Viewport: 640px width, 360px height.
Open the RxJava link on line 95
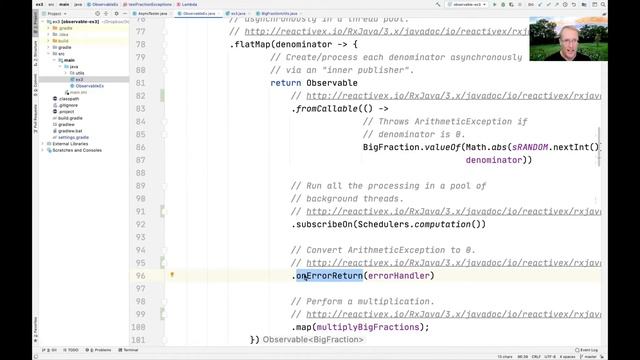(x=453, y=263)
